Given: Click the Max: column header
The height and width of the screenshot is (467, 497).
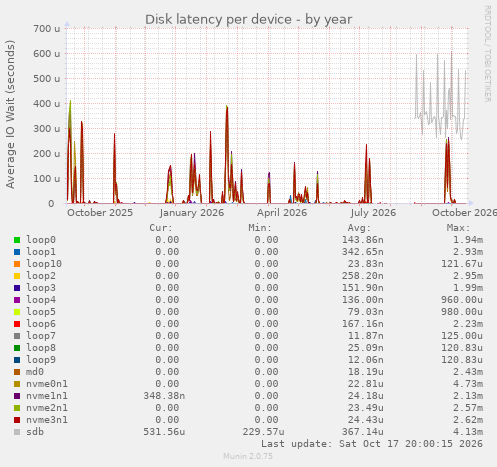Looking at the screenshot, I should [459, 228].
